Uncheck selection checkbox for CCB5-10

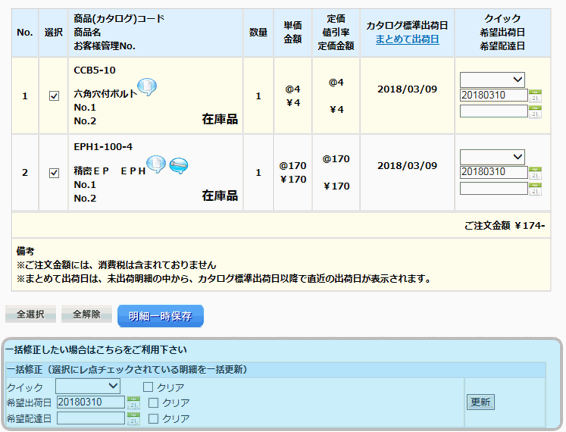[x=54, y=96]
